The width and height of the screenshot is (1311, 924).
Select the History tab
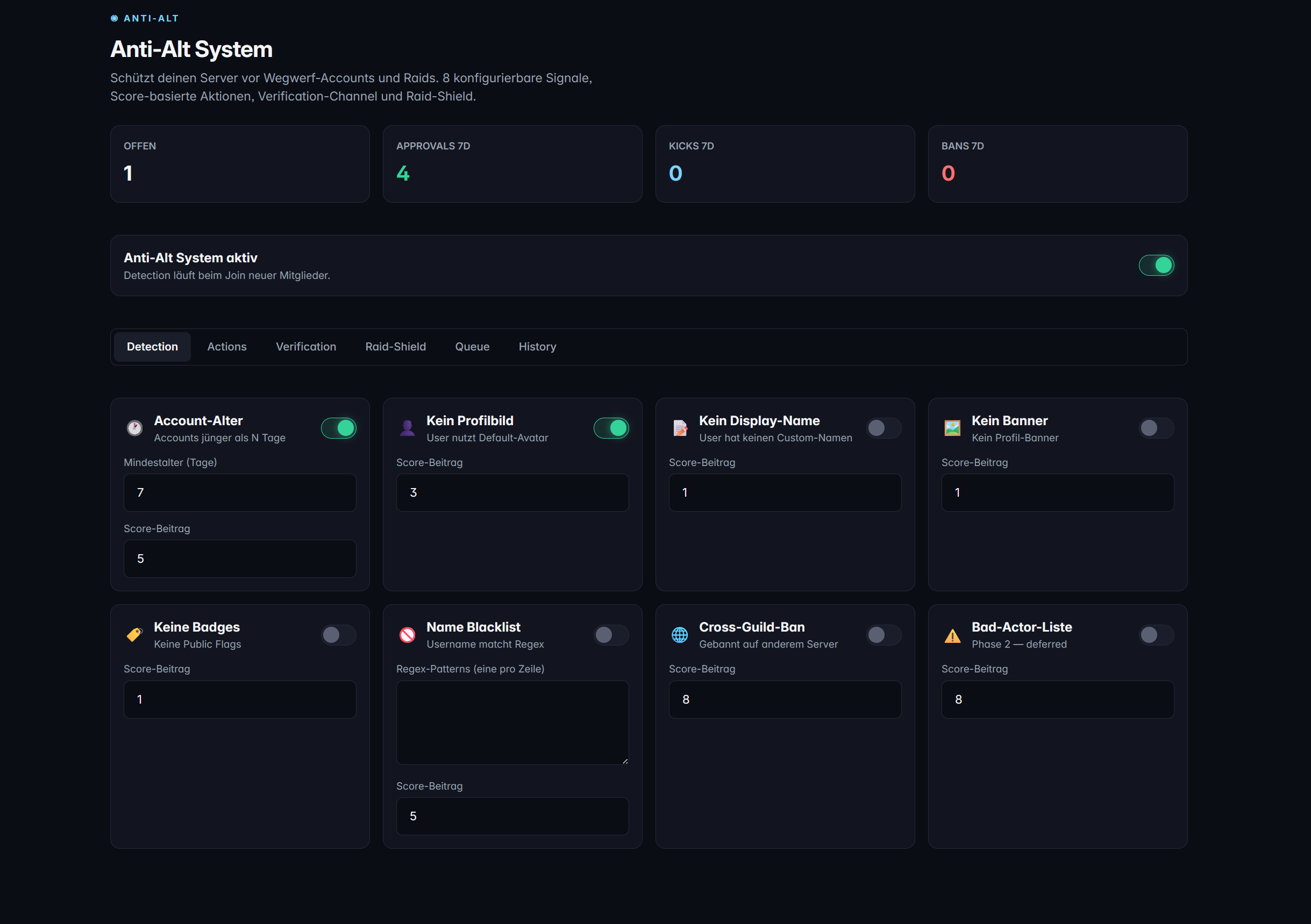(537, 346)
